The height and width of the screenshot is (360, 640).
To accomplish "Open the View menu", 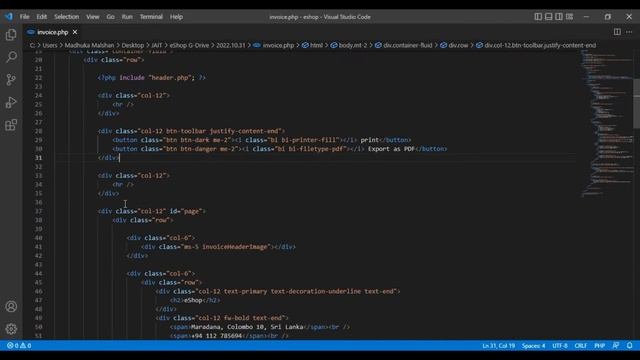I will click(93, 17).
